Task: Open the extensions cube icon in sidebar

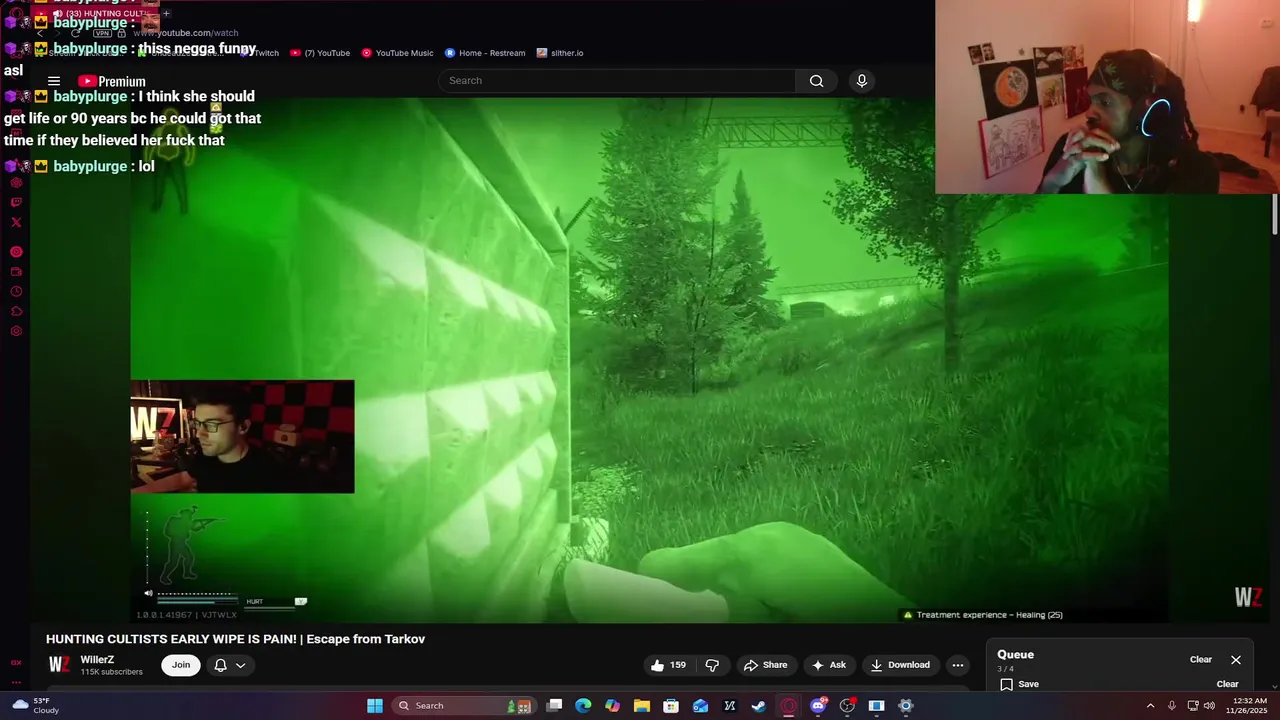Action: click(16, 311)
